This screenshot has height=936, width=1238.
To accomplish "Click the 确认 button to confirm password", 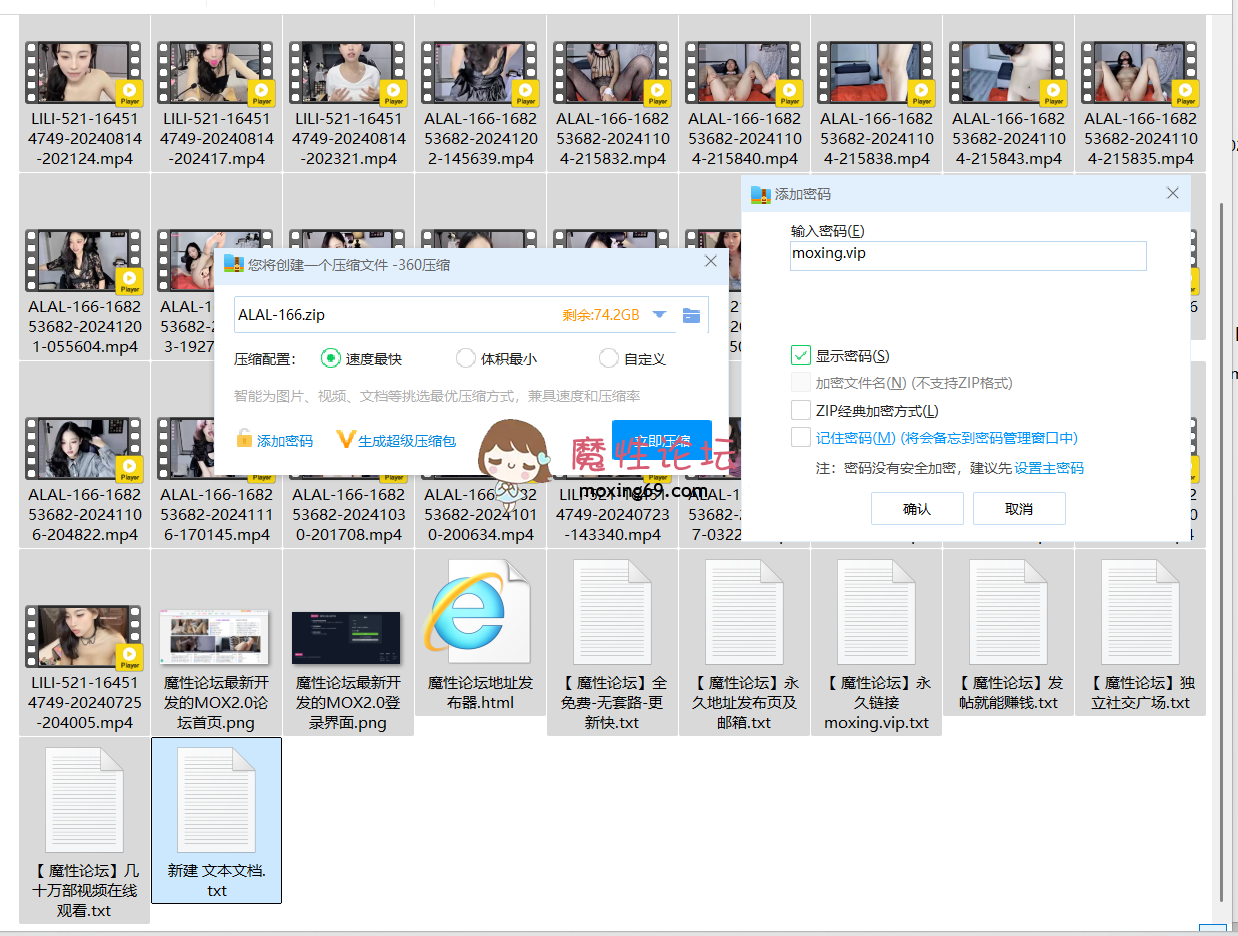I will point(916,508).
